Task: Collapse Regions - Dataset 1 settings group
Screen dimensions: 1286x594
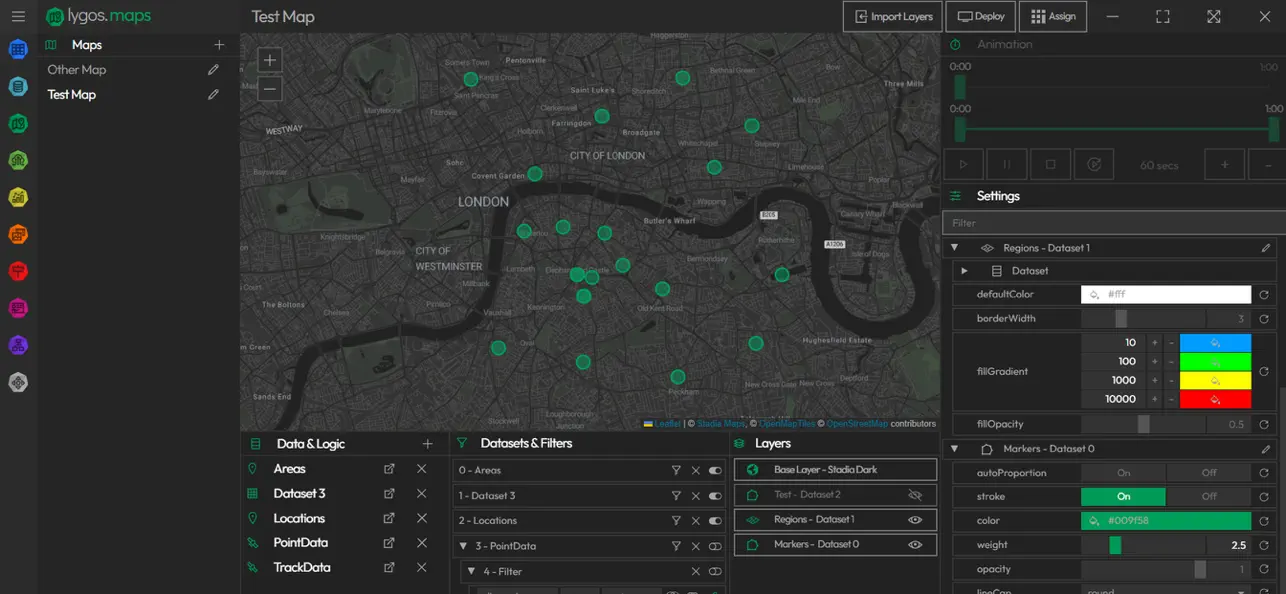Action: [x=954, y=248]
